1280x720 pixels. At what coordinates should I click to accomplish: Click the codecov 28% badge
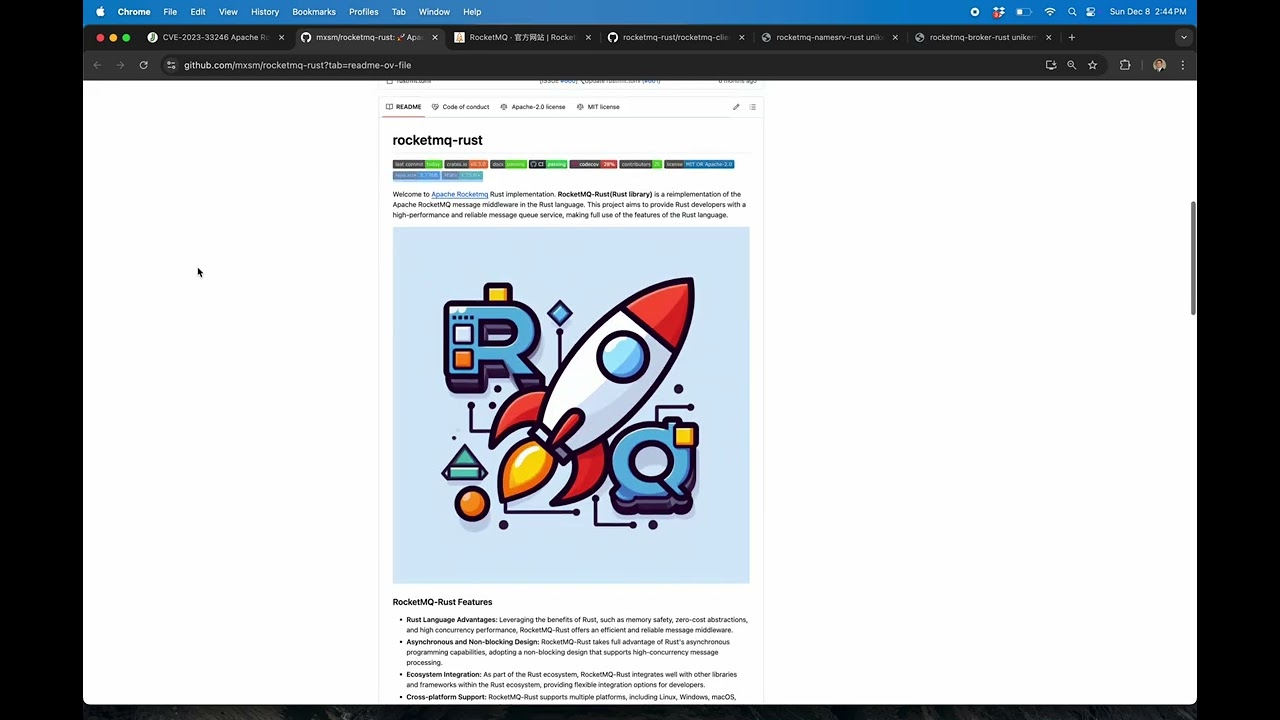click(x=593, y=164)
